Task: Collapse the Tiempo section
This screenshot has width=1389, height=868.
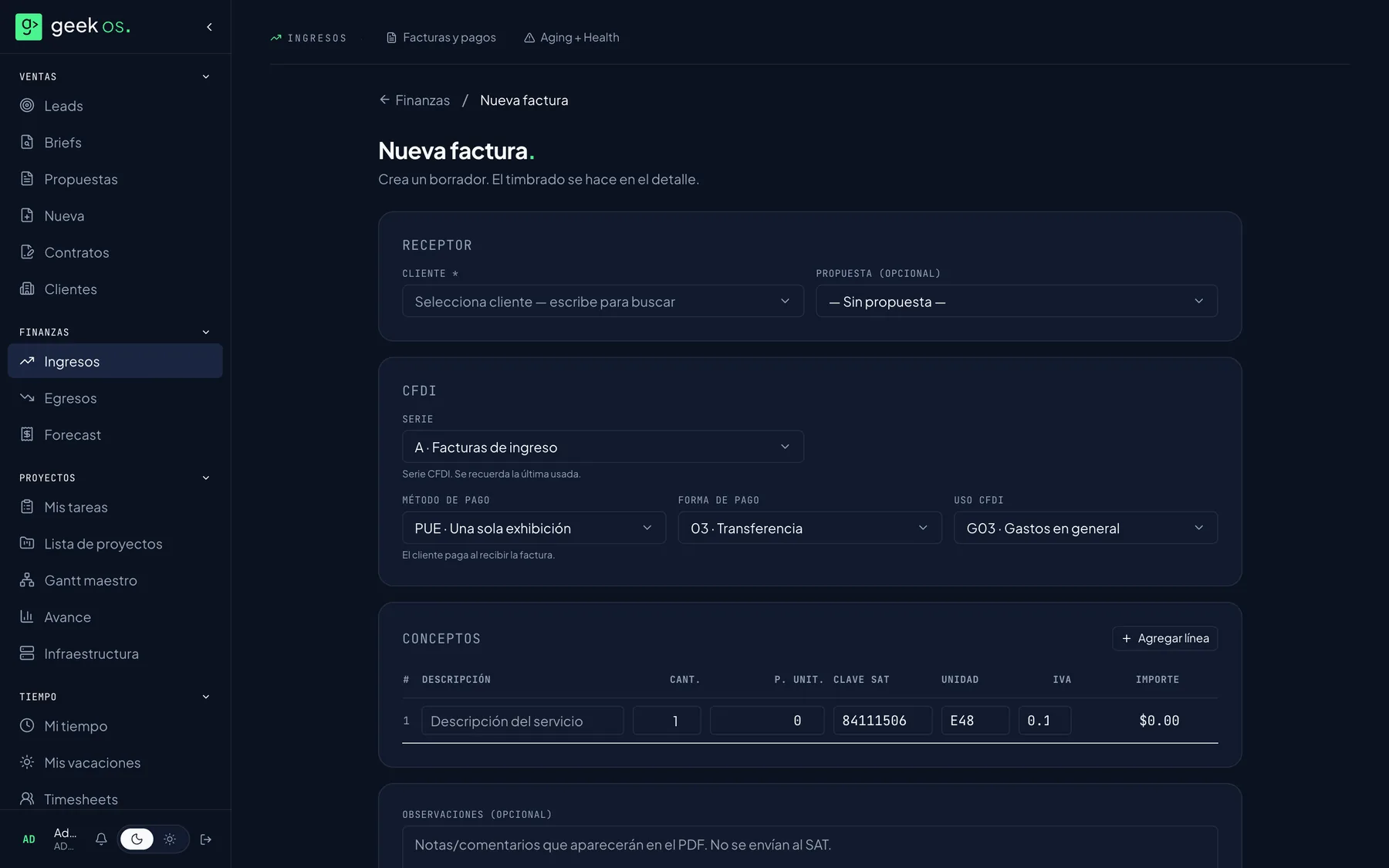Action: 206,697
